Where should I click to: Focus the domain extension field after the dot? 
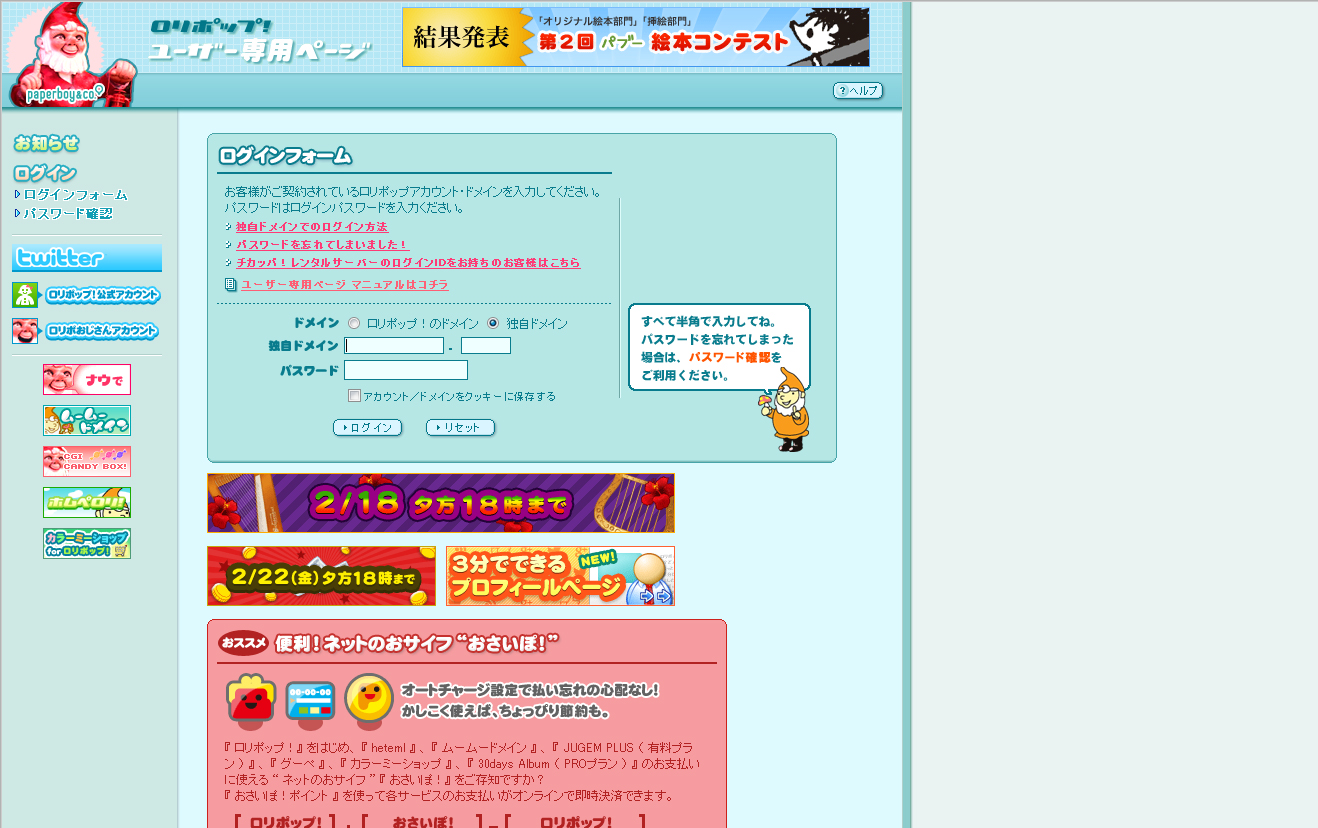(486, 346)
